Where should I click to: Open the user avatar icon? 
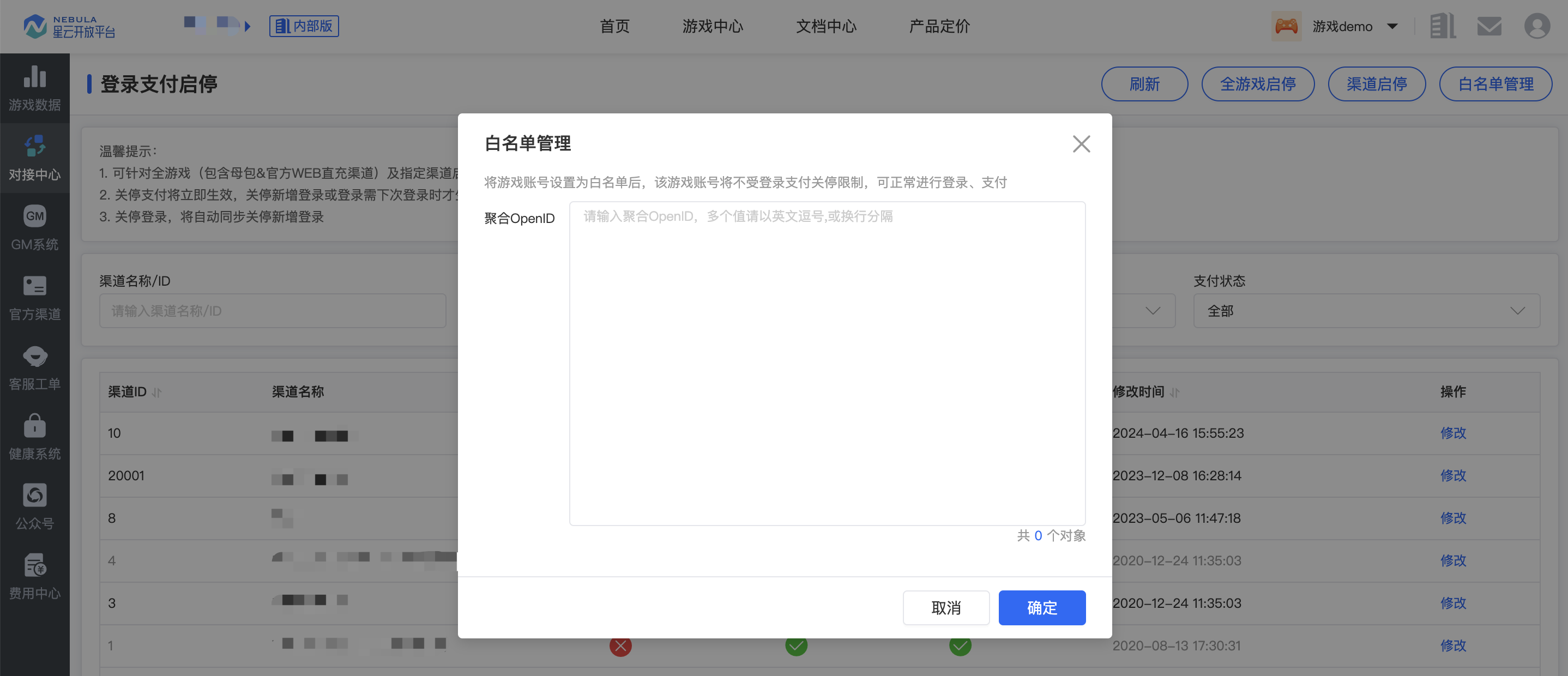[x=1536, y=26]
